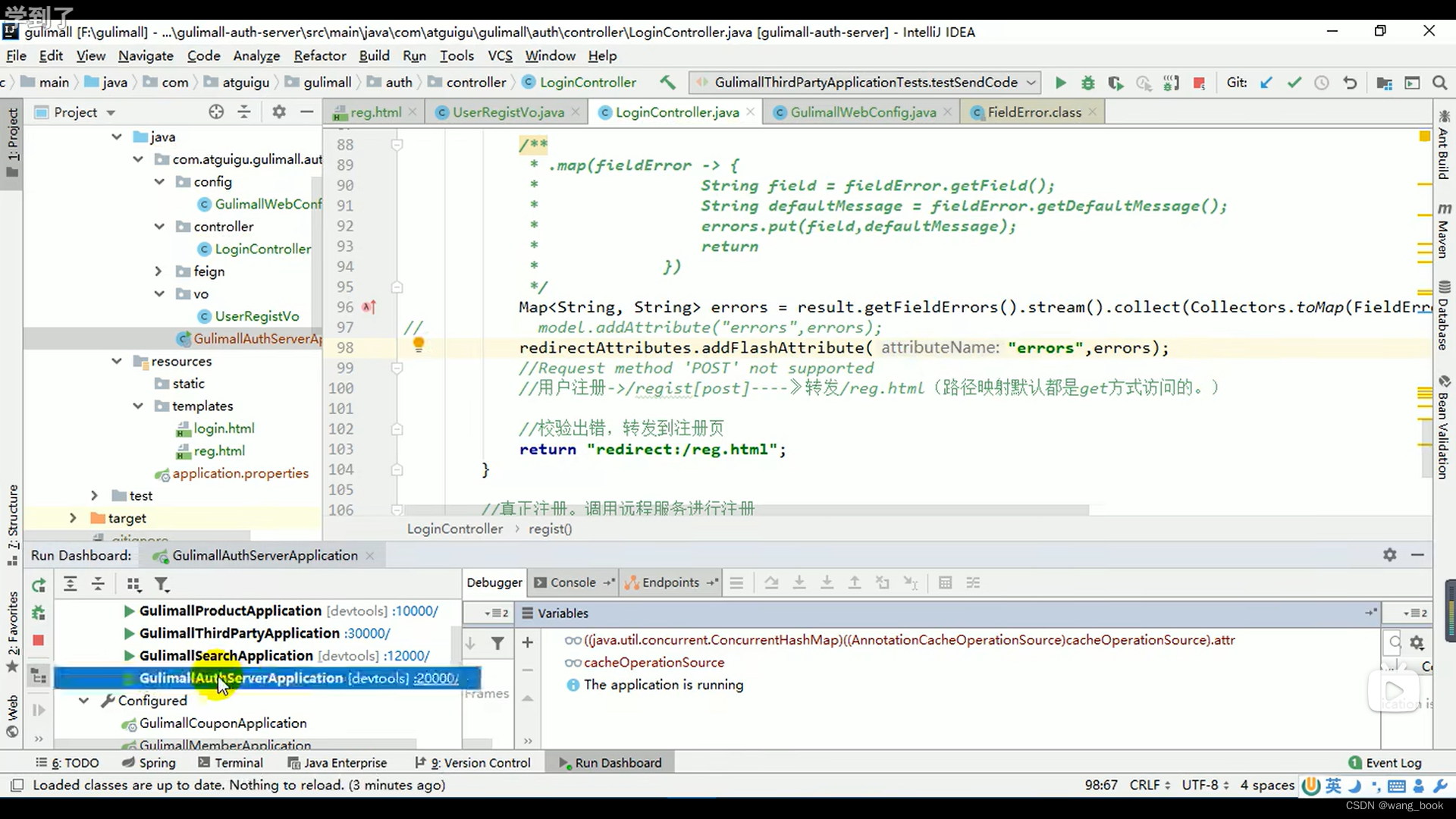Add new watch plus icon
This screenshot has height=819, width=1456.
pos(527,642)
